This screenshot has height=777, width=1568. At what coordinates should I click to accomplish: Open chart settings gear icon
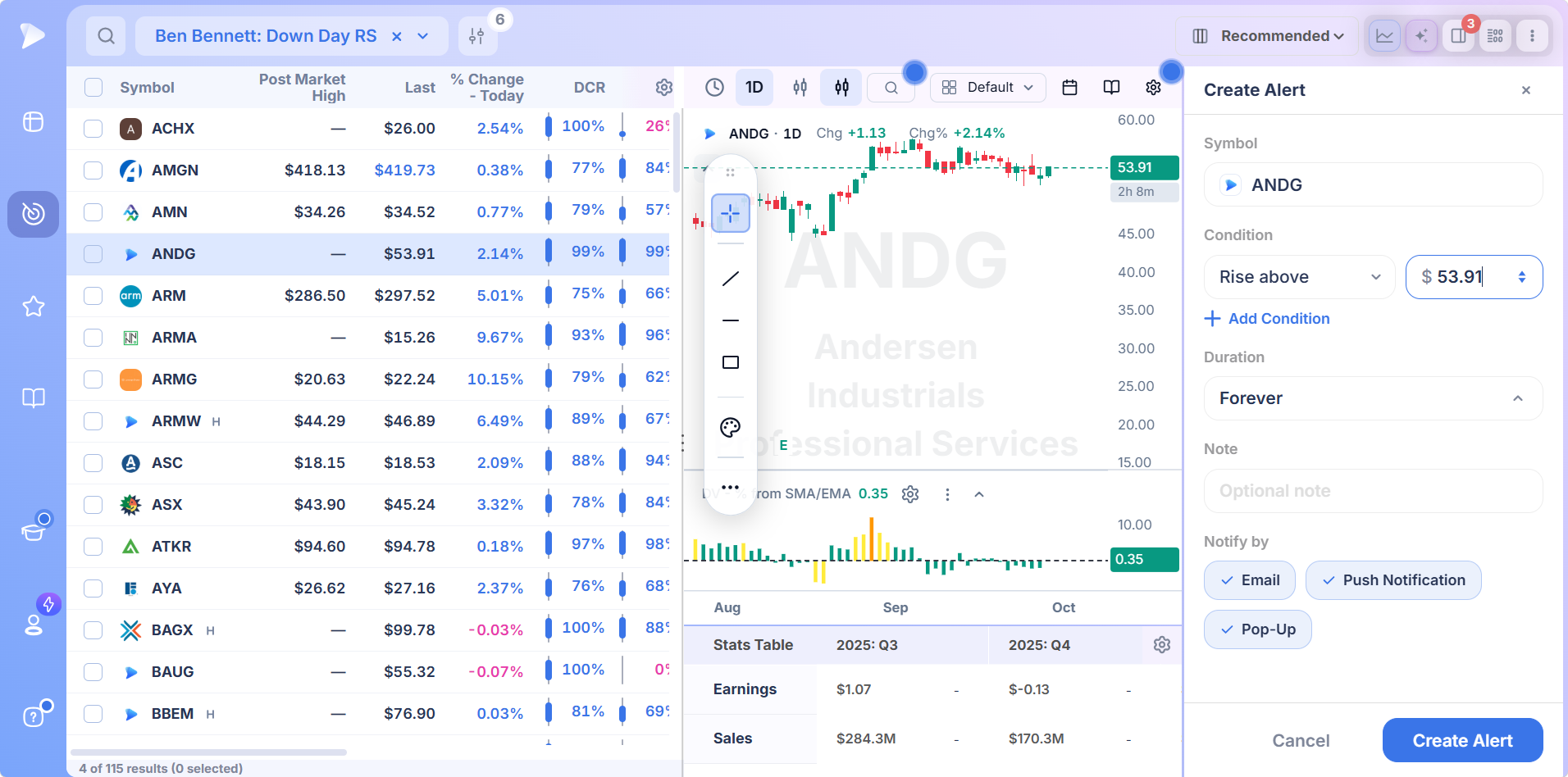coord(1153,88)
